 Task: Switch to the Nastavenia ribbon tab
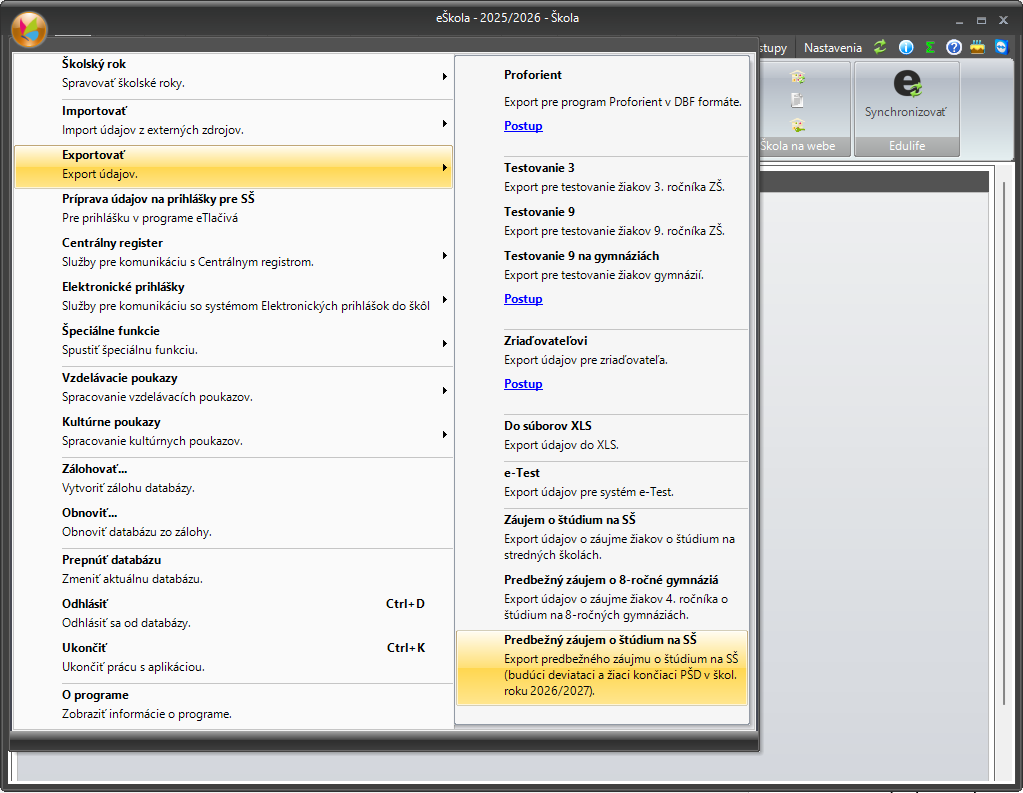832,48
